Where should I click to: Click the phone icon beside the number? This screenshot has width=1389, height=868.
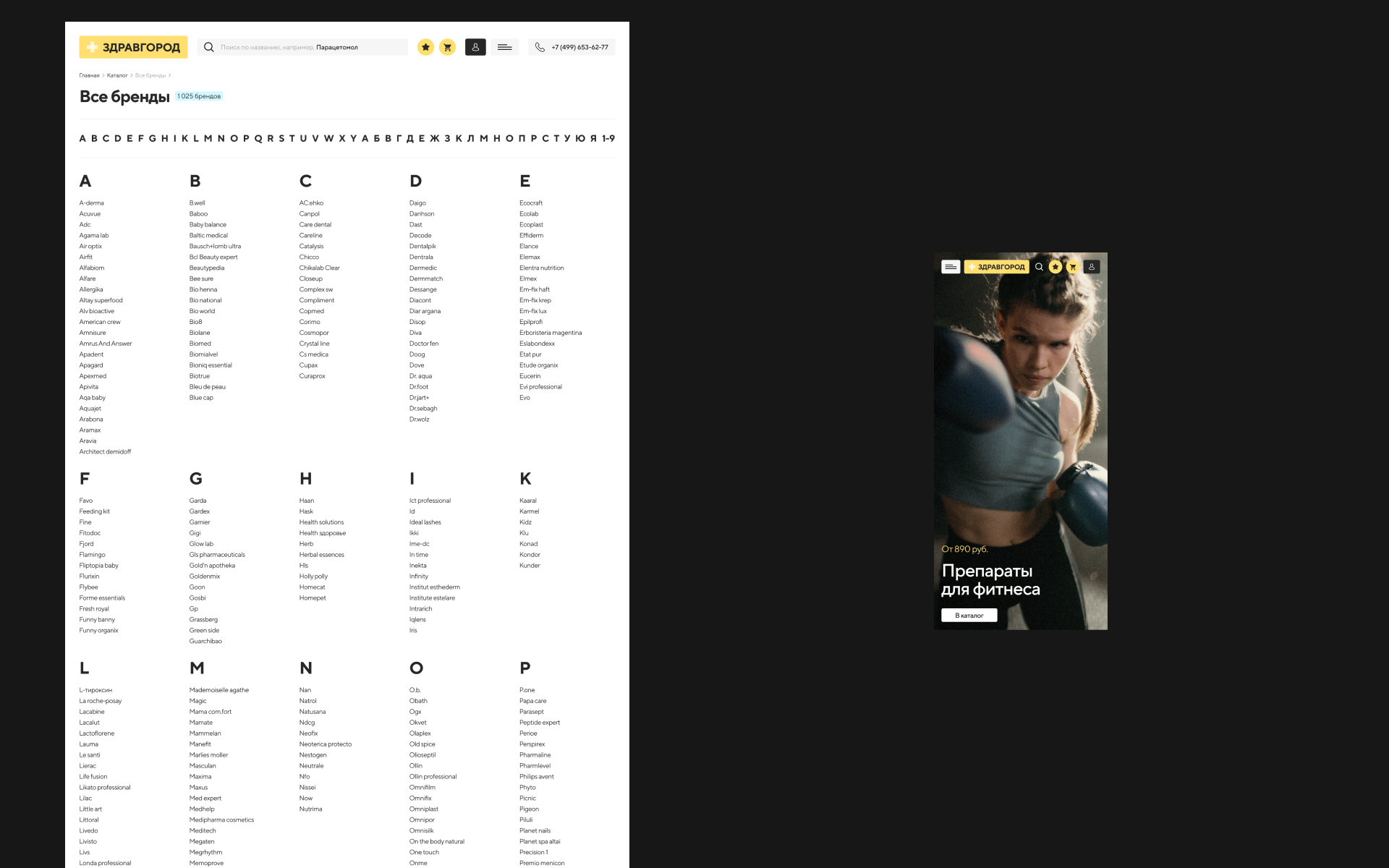[540, 47]
